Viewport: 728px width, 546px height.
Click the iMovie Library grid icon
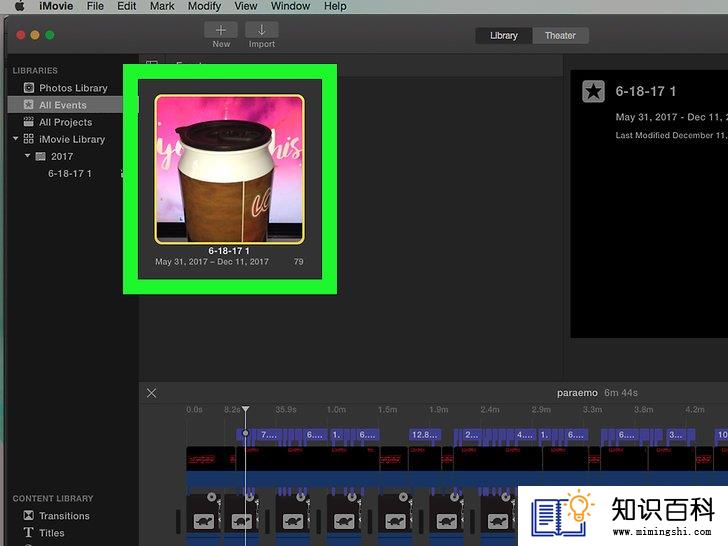click(29, 139)
